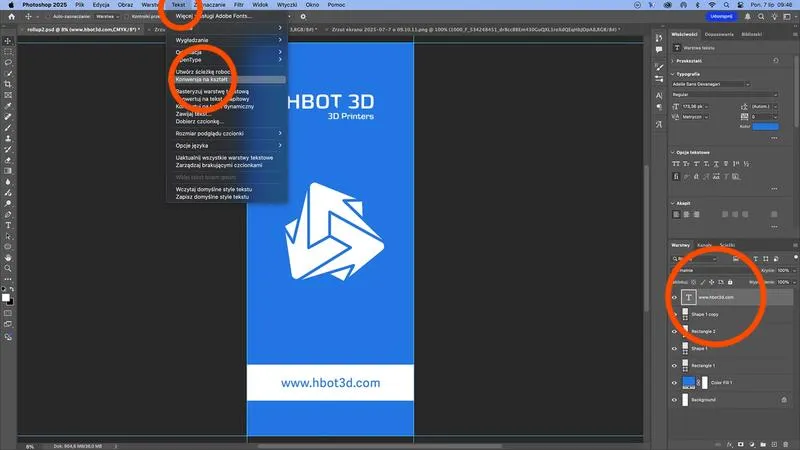The width and height of the screenshot is (800, 450).
Task: Open the font size dropdown
Action: coord(707,107)
